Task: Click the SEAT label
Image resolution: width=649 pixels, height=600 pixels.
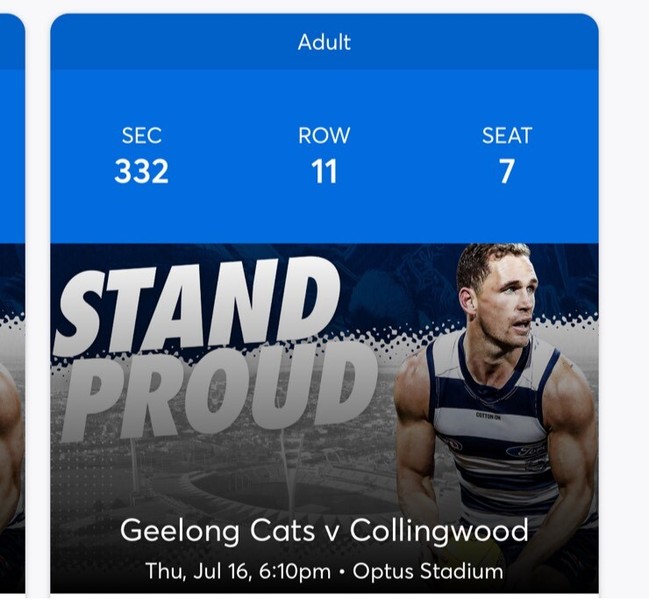Action: tap(507, 136)
